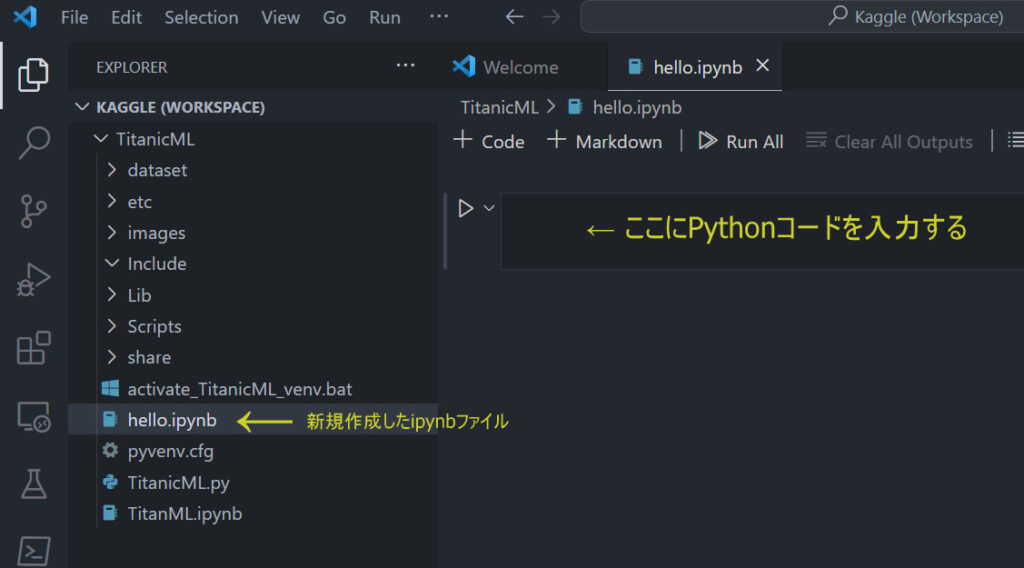Open the Testing flask icon
1024x568 pixels.
(x=34, y=485)
